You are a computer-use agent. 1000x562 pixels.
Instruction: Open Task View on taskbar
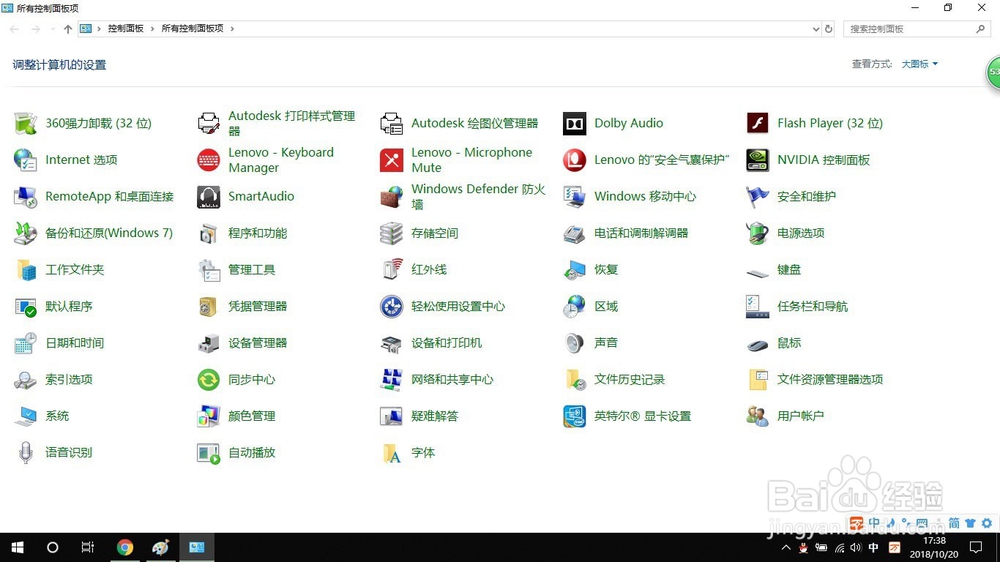coord(88,547)
